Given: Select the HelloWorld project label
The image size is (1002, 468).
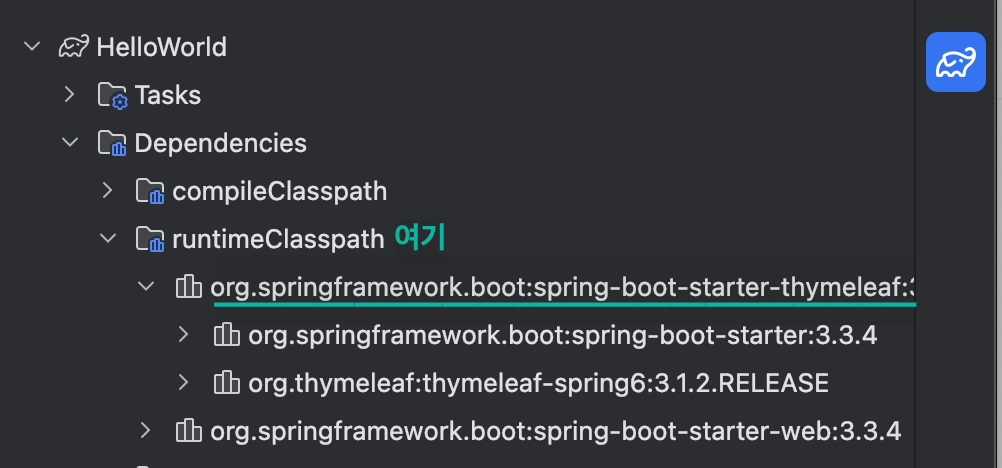Looking at the screenshot, I should 162,47.
